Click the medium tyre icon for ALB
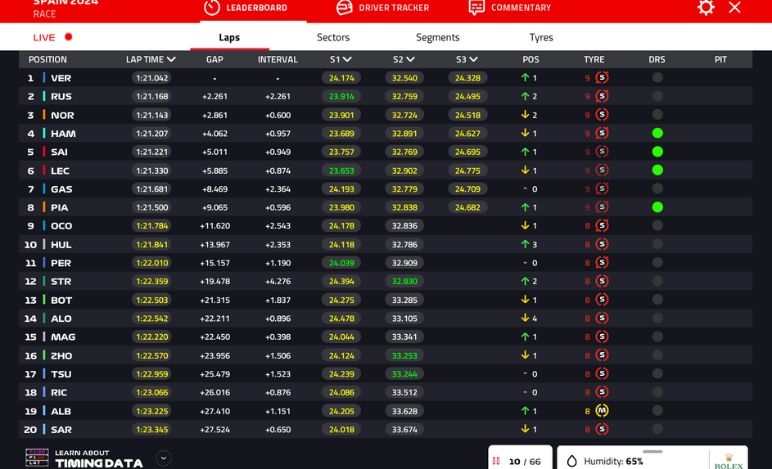This screenshot has width=772, height=469. tap(602, 411)
